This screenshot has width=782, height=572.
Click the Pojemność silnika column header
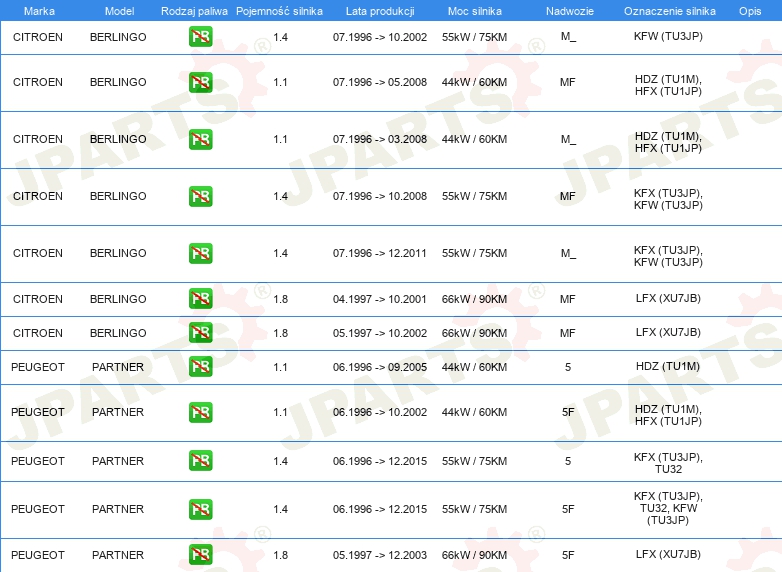pos(279,11)
